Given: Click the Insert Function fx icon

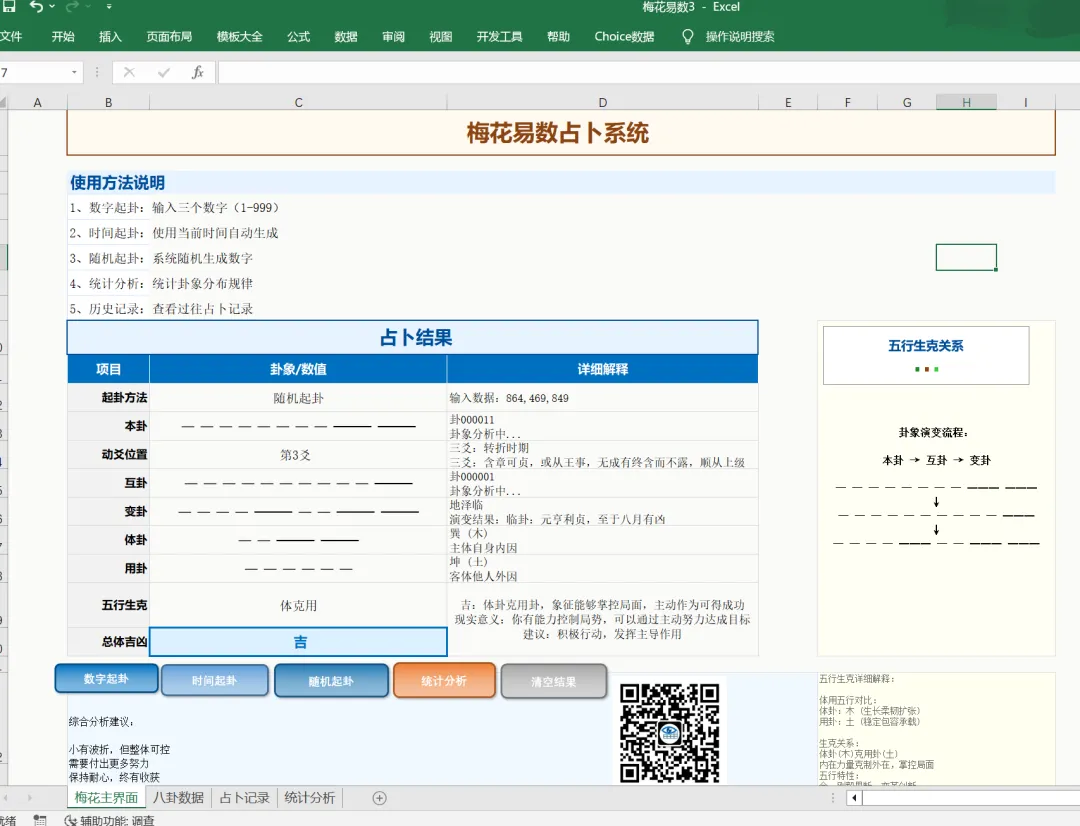Looking at the screenshot, I should point(198,72).
